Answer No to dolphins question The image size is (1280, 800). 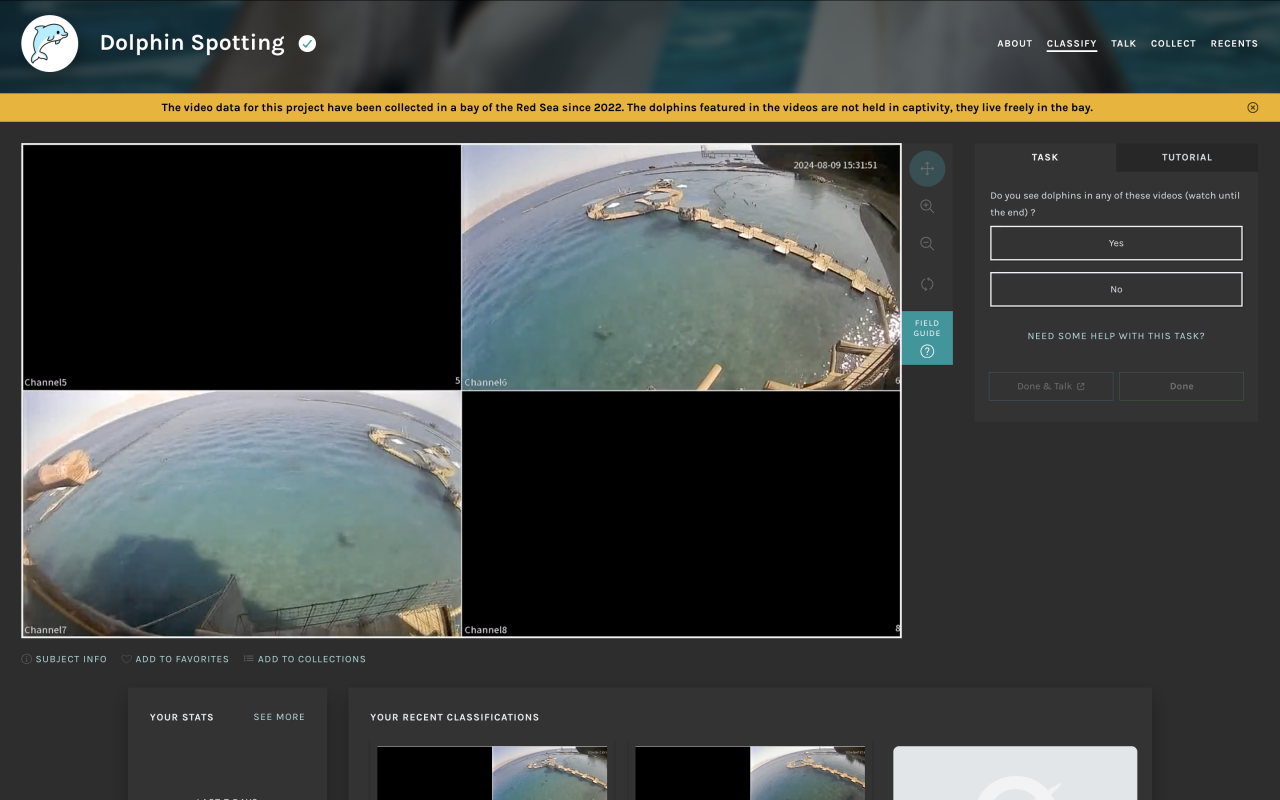1116,289
